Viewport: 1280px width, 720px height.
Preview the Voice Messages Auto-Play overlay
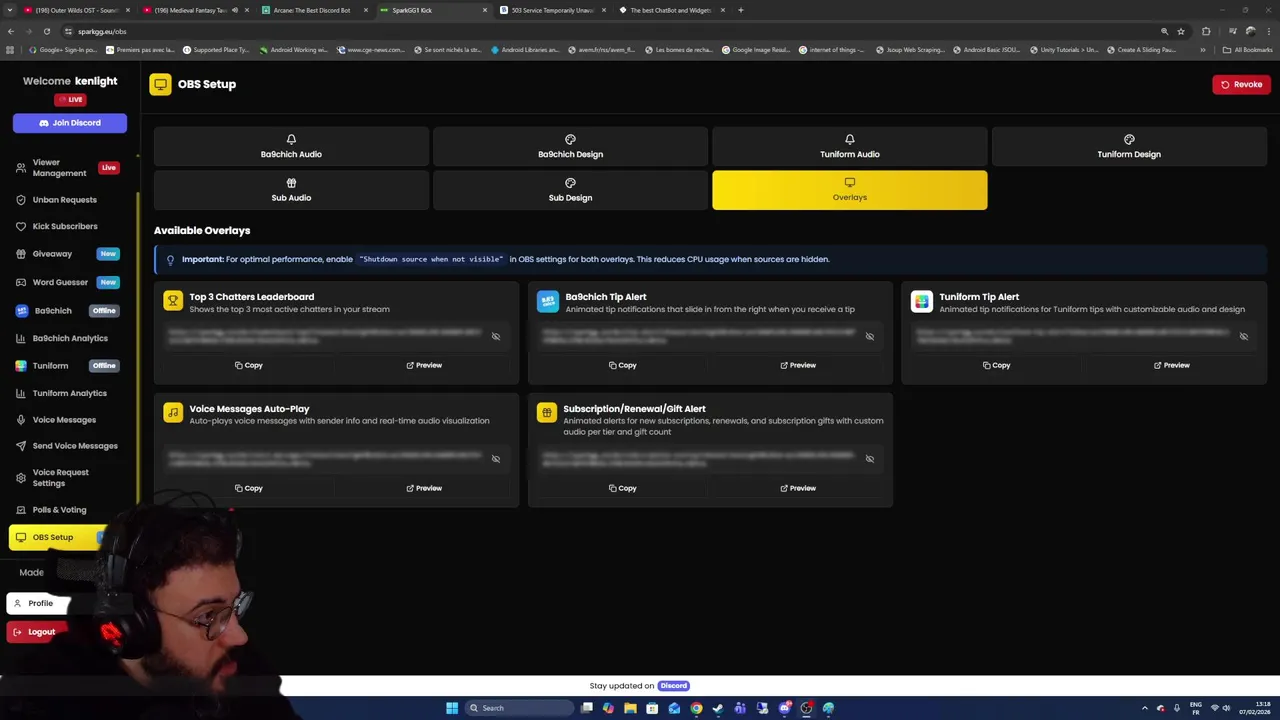tap(424, 488)
